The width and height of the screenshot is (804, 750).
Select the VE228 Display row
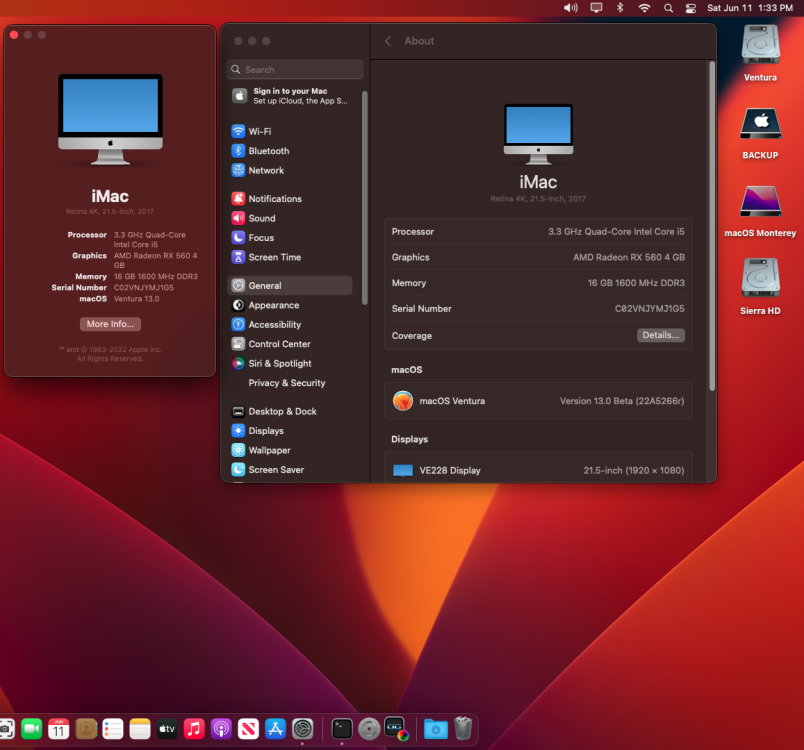(x=538, y=470)
